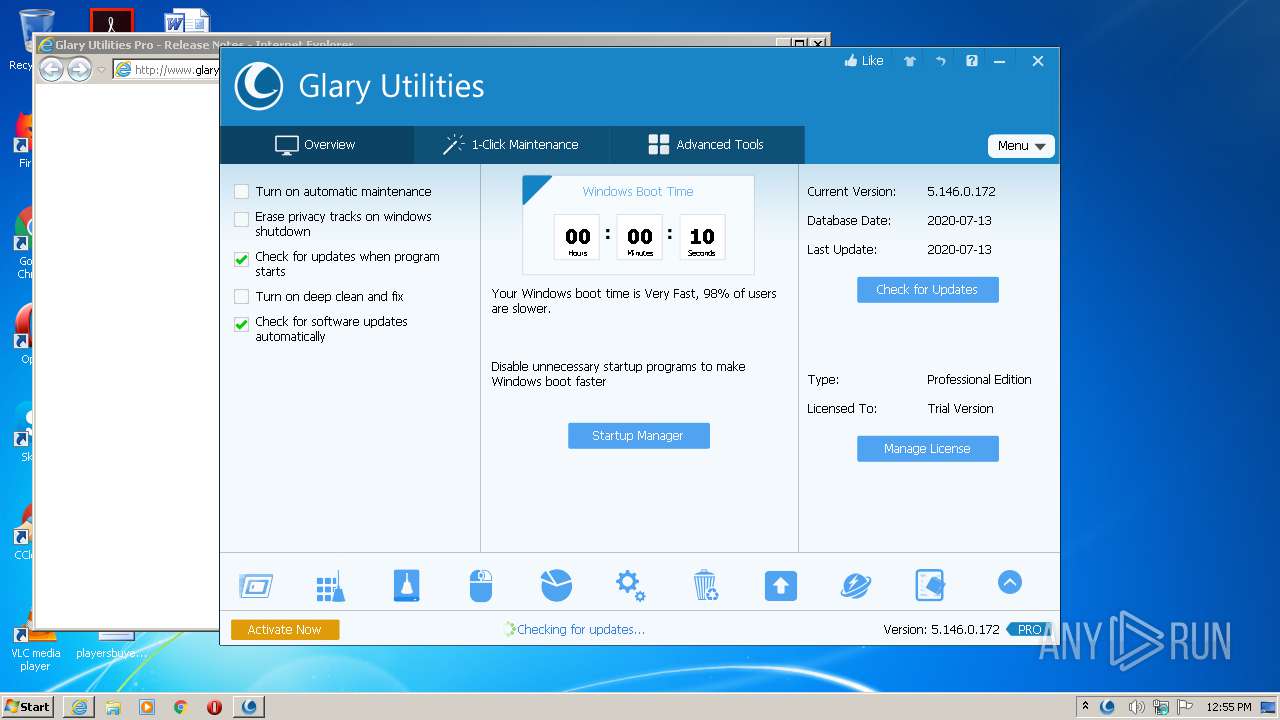Click the Manage License button
Viewport: 1280px width, 720px height.
point(927,449)
